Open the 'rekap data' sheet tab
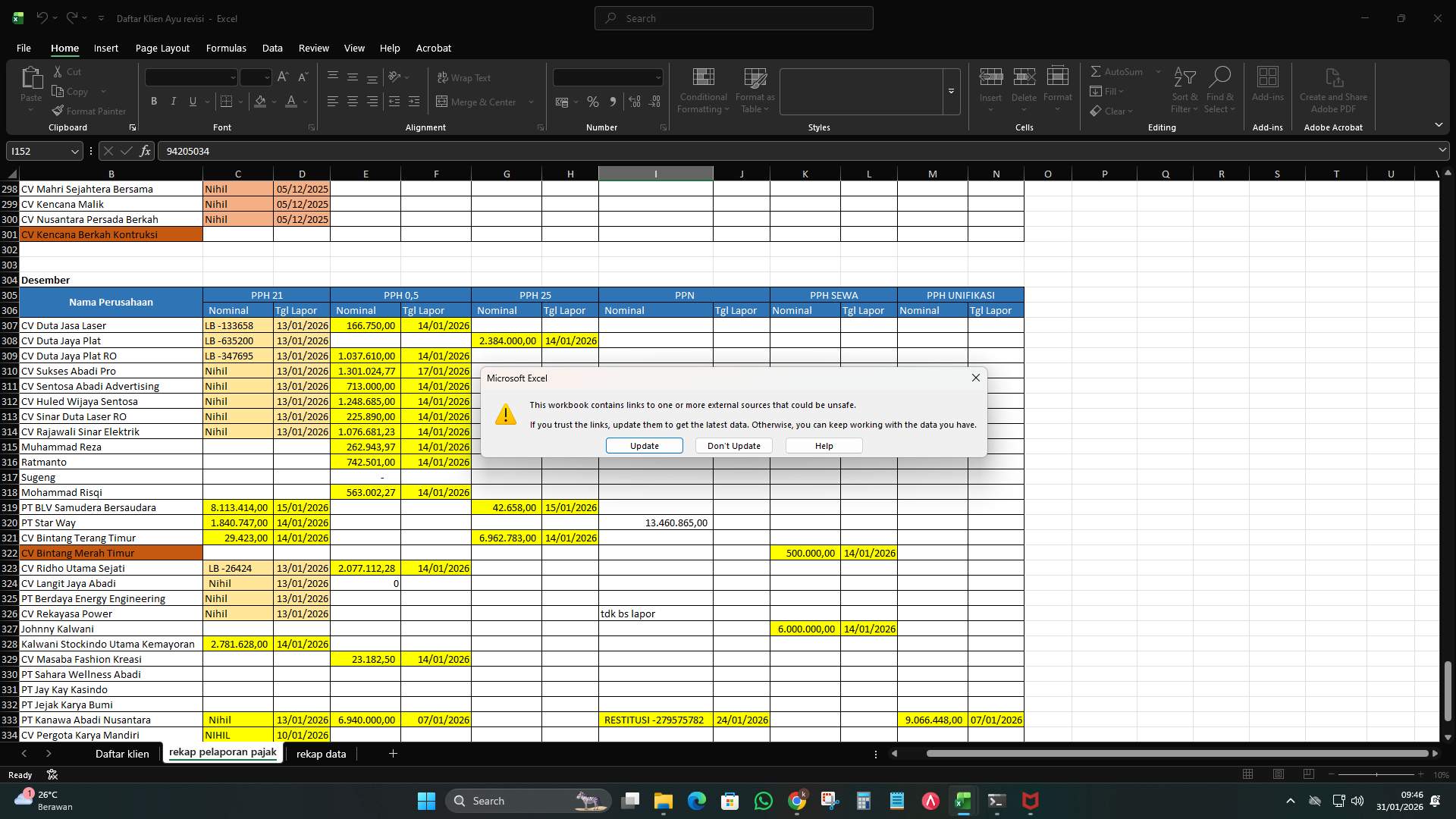This screenshot has height=819, width=1456. coord(321,754)
